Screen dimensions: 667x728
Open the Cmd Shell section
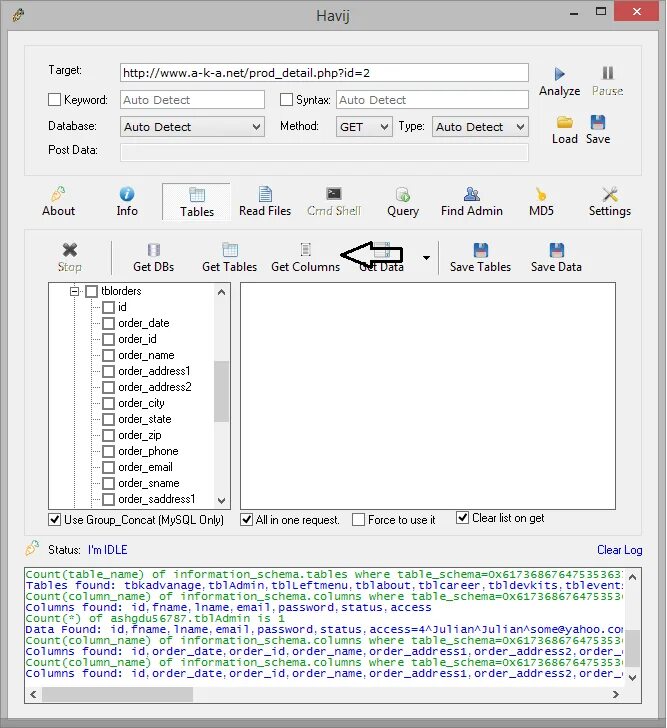[334, 202]
